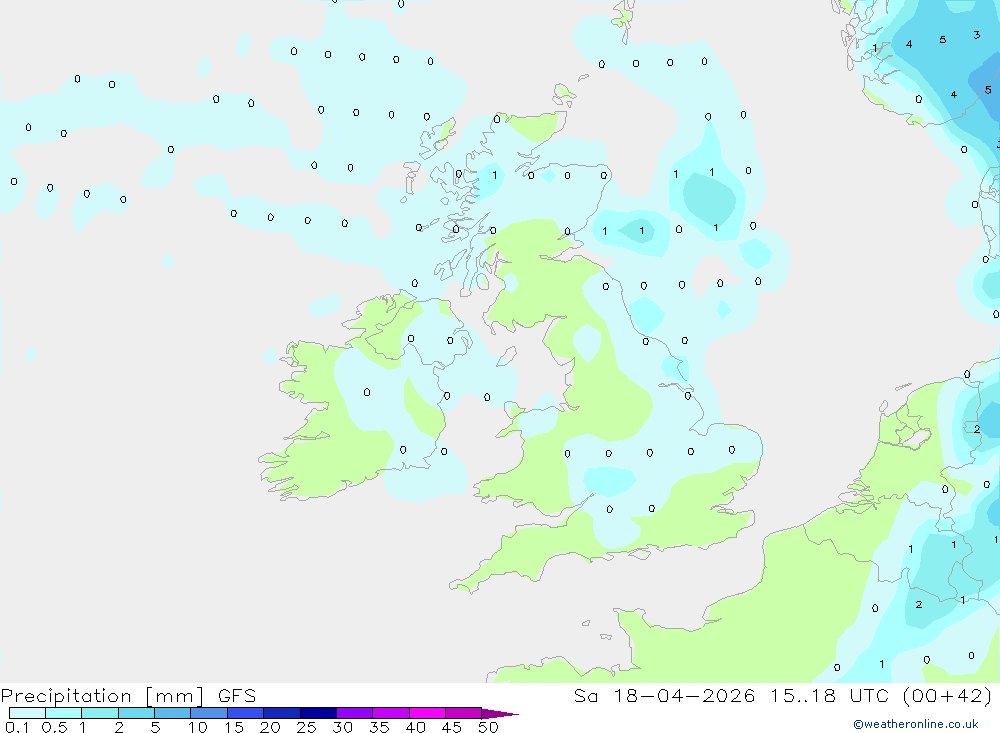Click the '0.1' legend scale label
The height and width of the screenshot is (733, 1000).
tap(17, 727)
